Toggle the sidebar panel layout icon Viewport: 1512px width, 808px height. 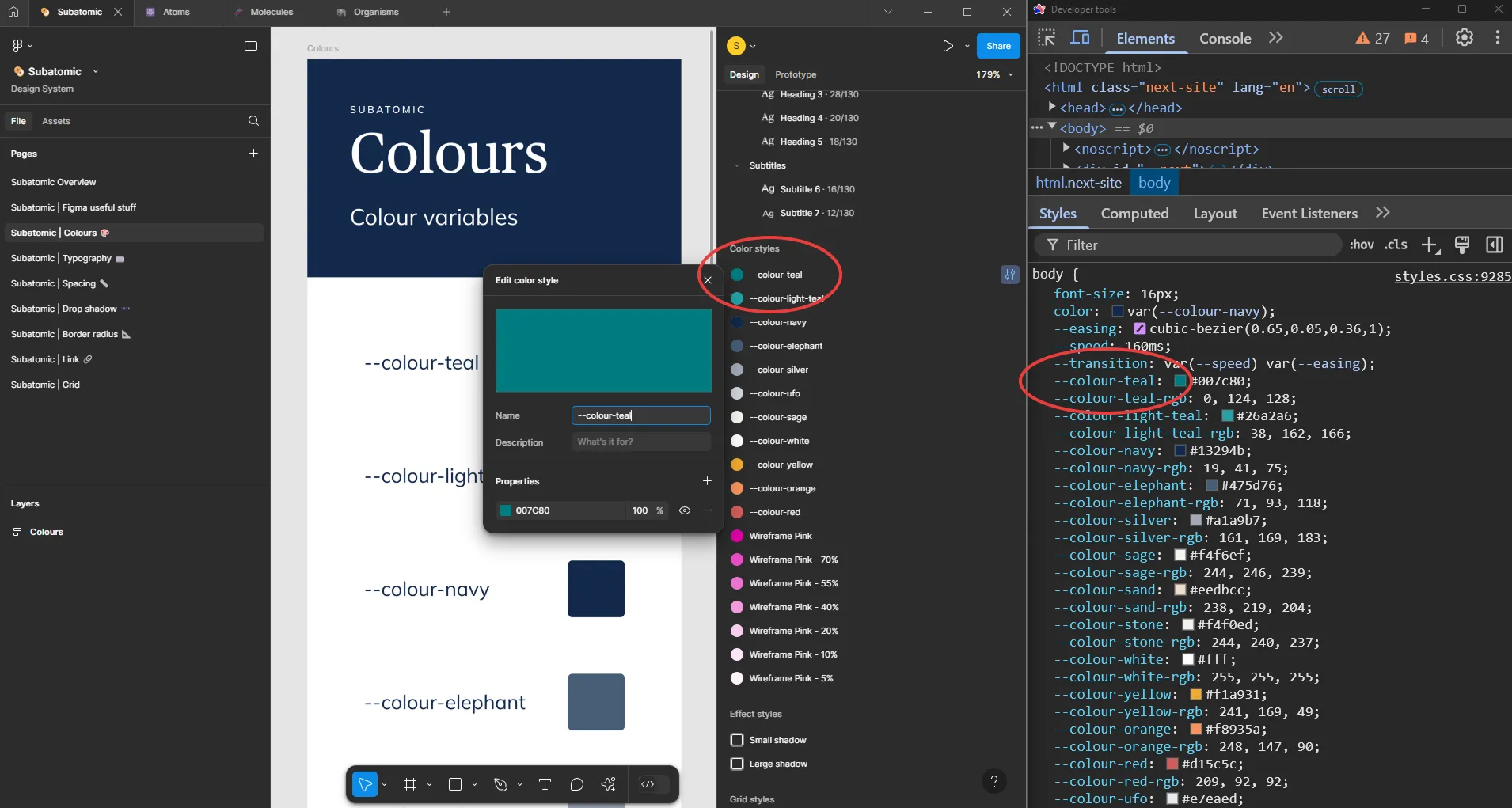coord(251,46)
